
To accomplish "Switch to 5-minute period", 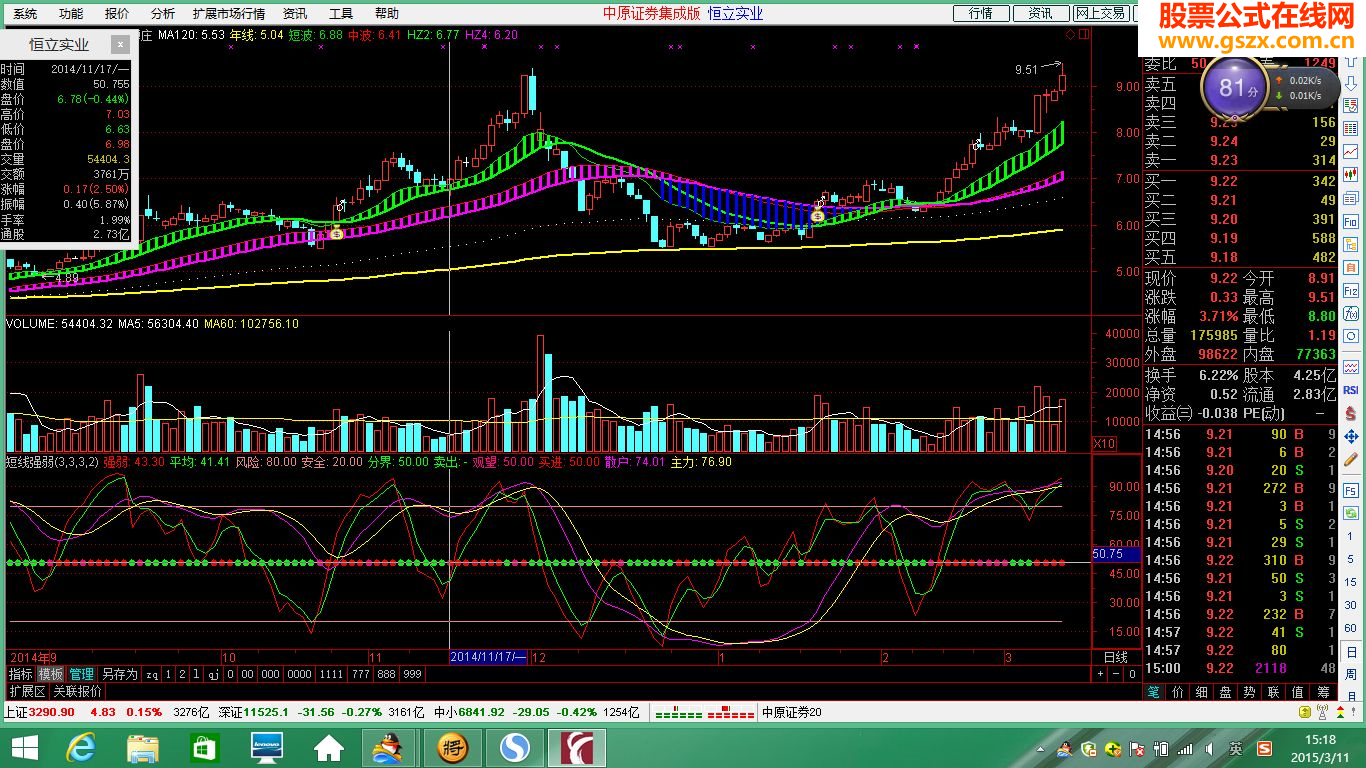I will [1352, 559].
